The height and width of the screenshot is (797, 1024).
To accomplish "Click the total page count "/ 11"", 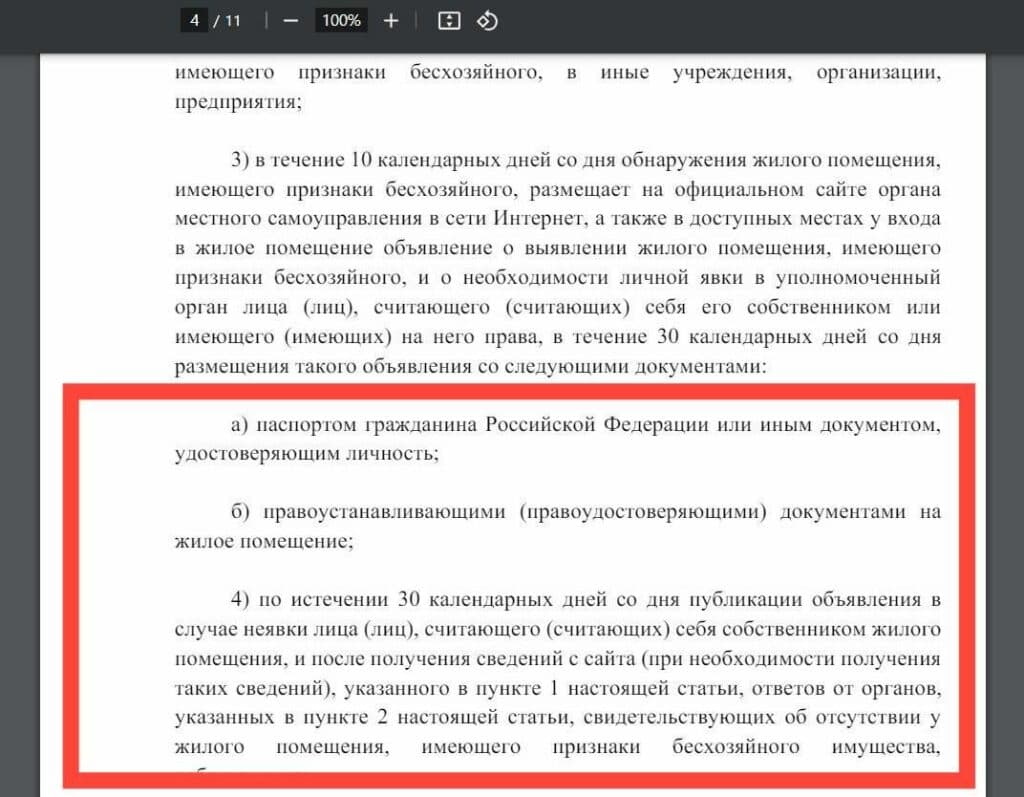I will point(227,21).
